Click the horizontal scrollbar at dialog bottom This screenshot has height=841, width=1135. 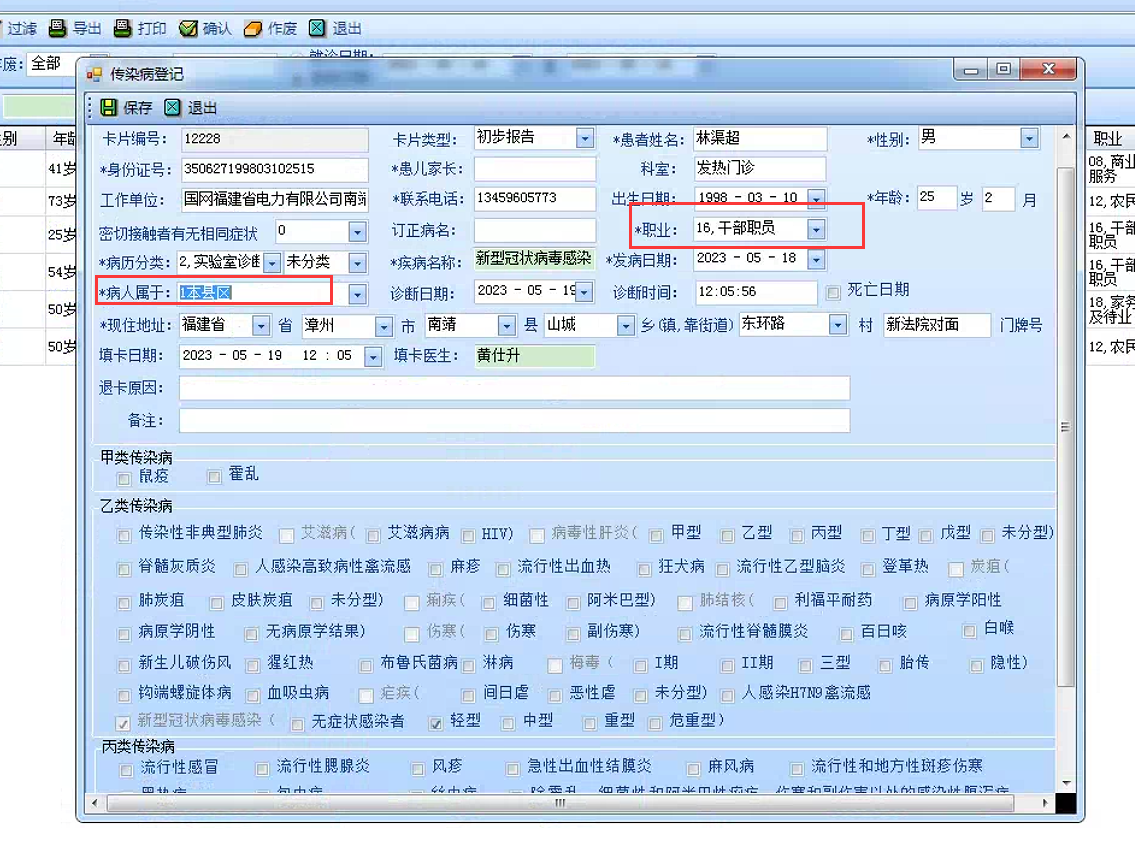[560, 803]
